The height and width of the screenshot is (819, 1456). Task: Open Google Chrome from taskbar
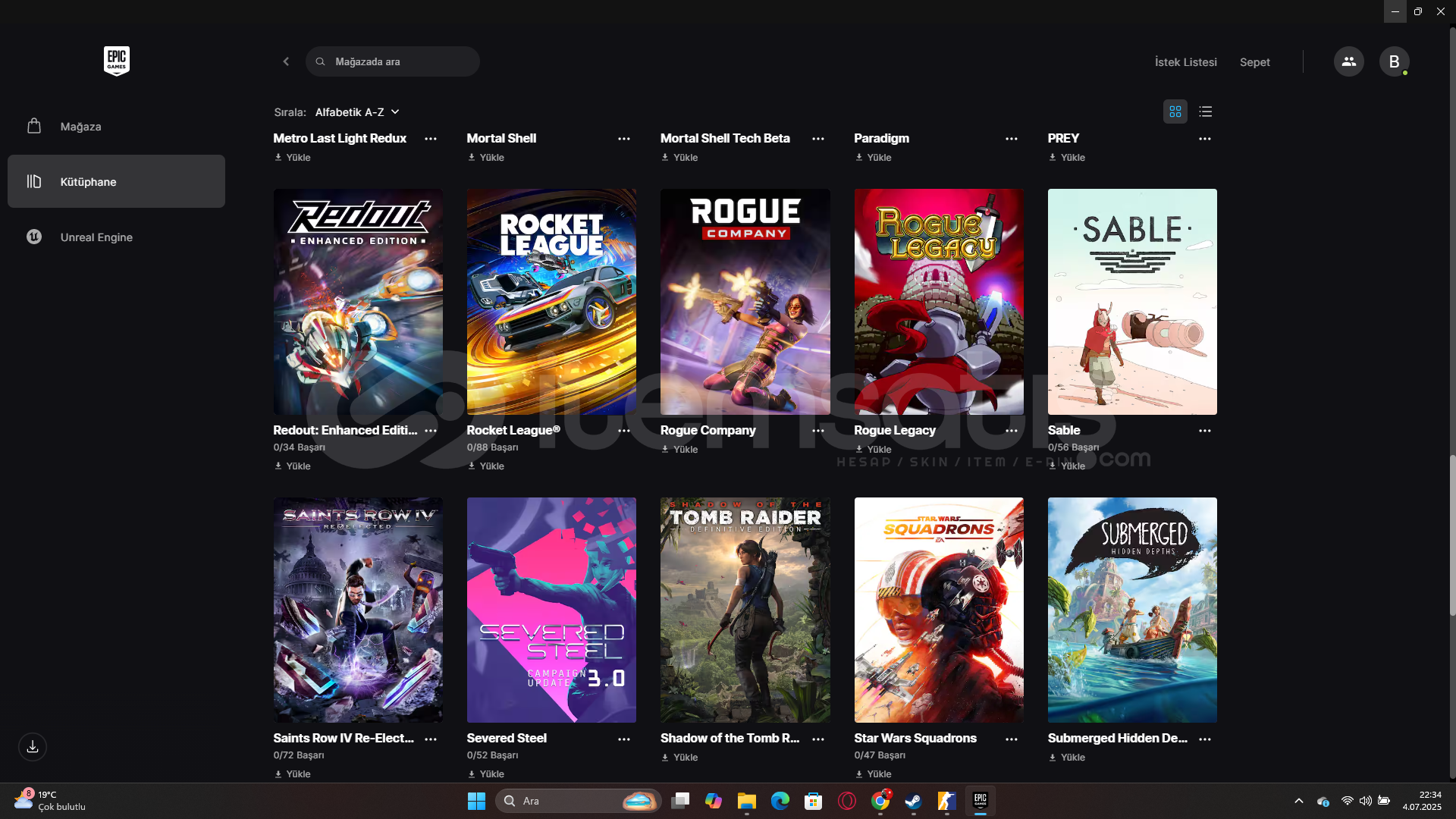click(x=880, y=801)
